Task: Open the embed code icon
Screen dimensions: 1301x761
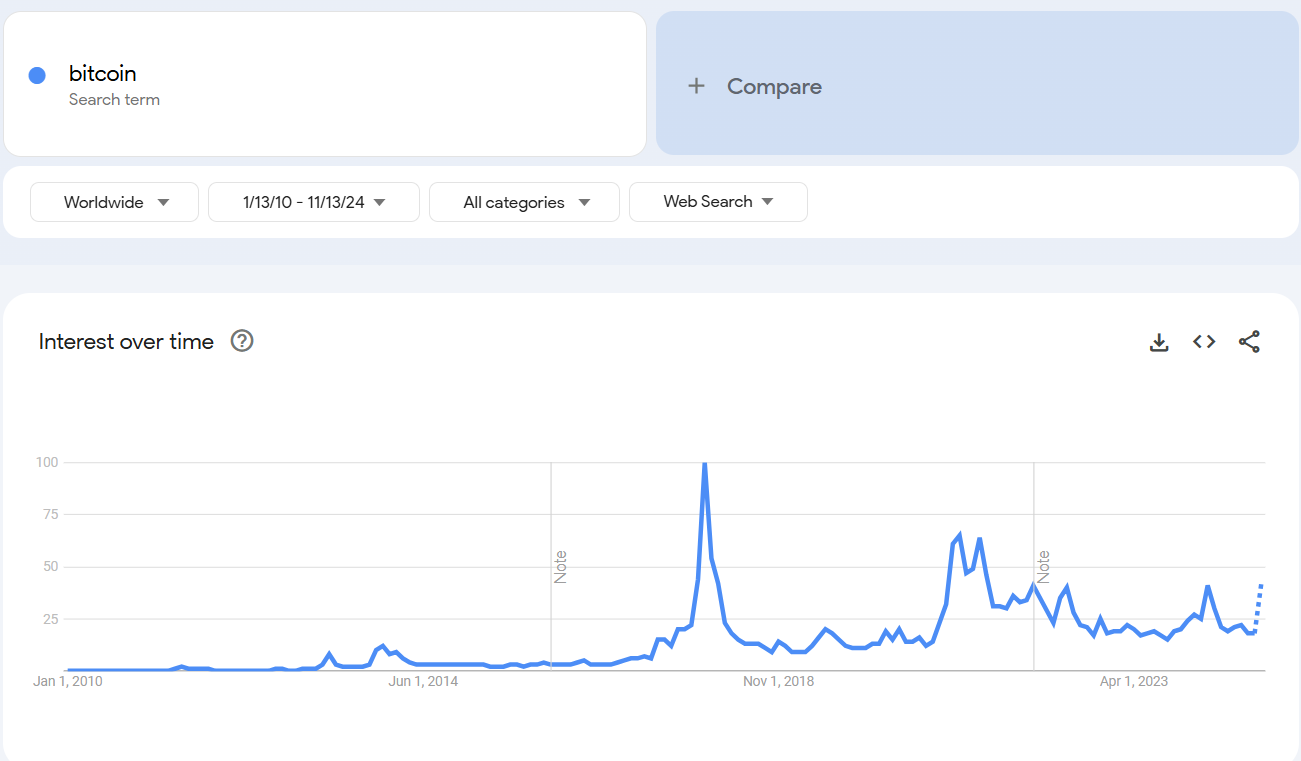Action: click(1204, 342)
